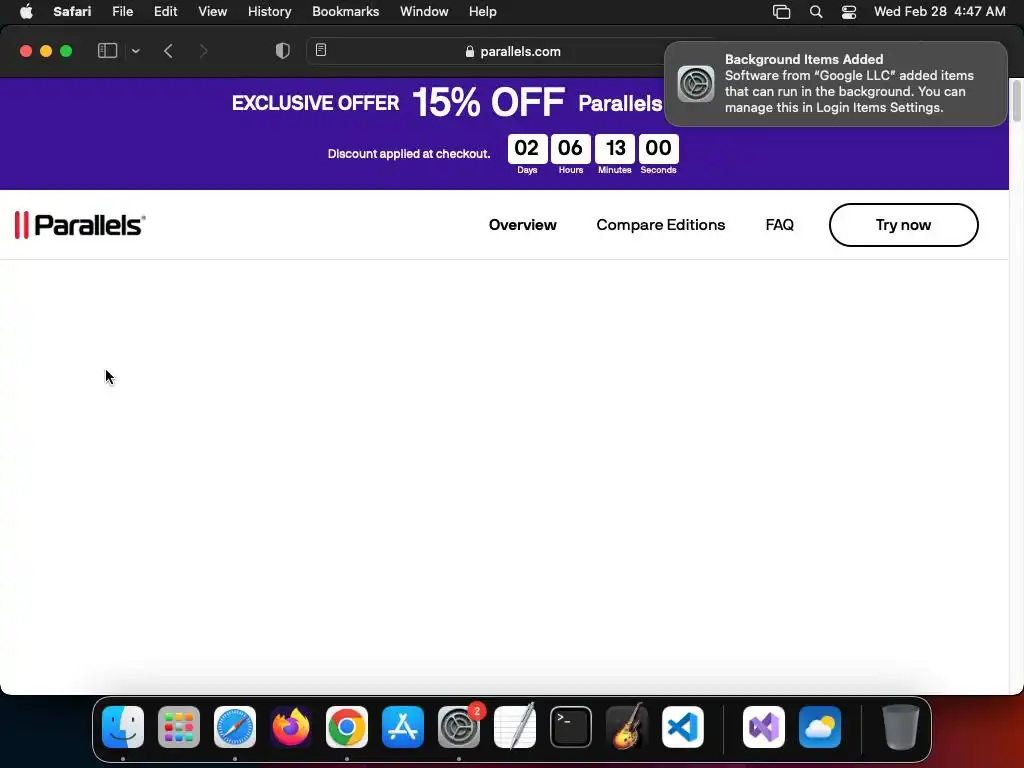The width and height of the screenshot is (1024, 768).
Task: Go forward with the forward arrow
Action: 203,51
